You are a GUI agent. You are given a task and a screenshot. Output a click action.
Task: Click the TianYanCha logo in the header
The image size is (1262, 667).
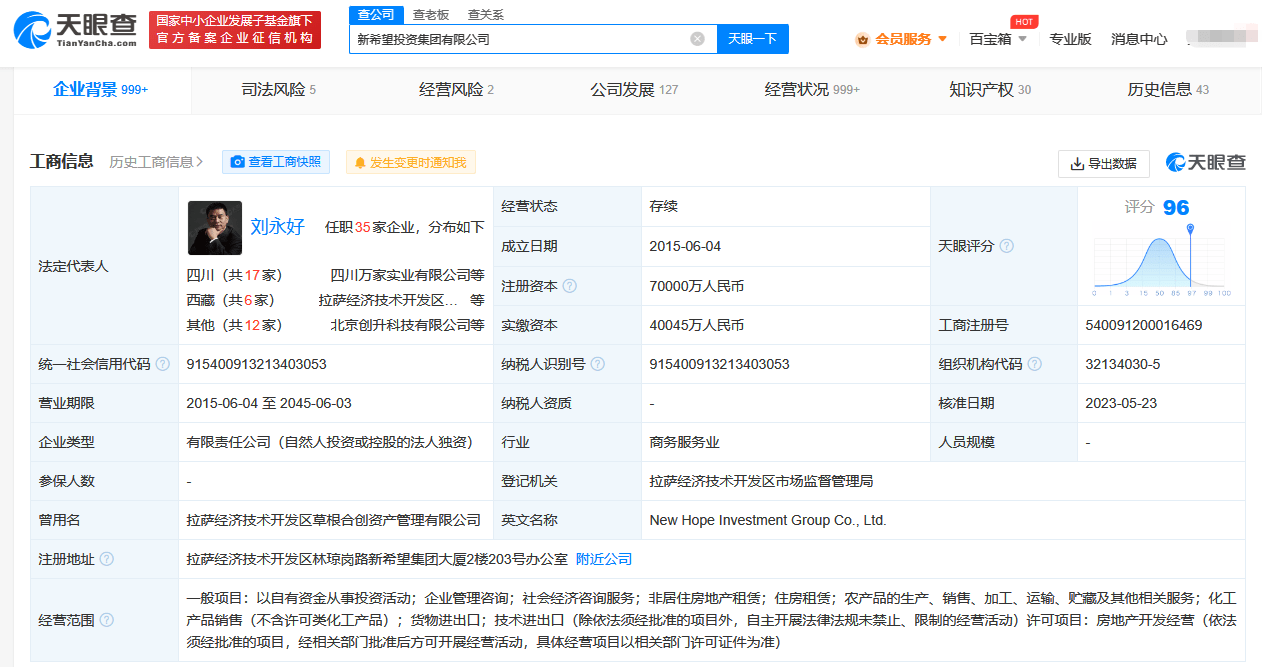click(x=75, y=30)
